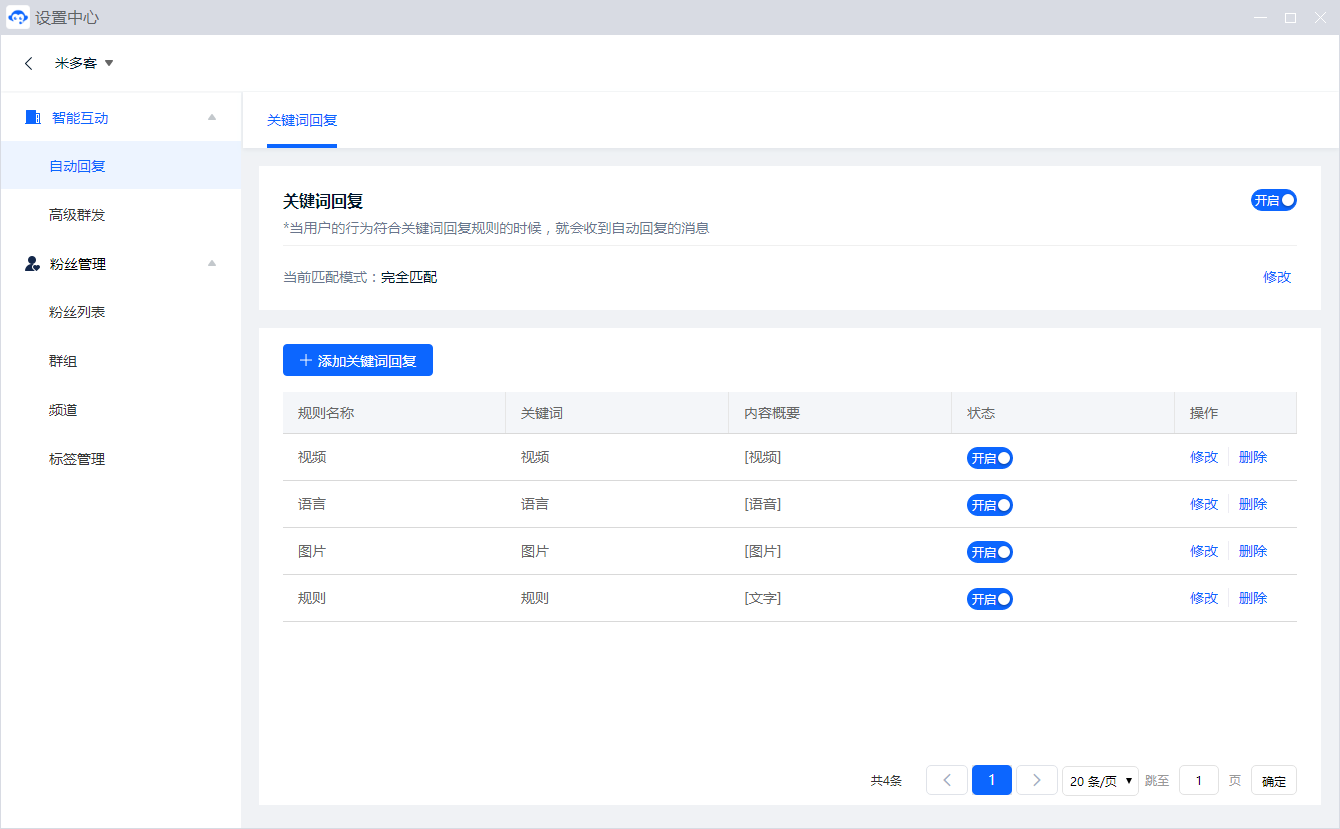Click the jump-to page number field

coord(1199,780)
